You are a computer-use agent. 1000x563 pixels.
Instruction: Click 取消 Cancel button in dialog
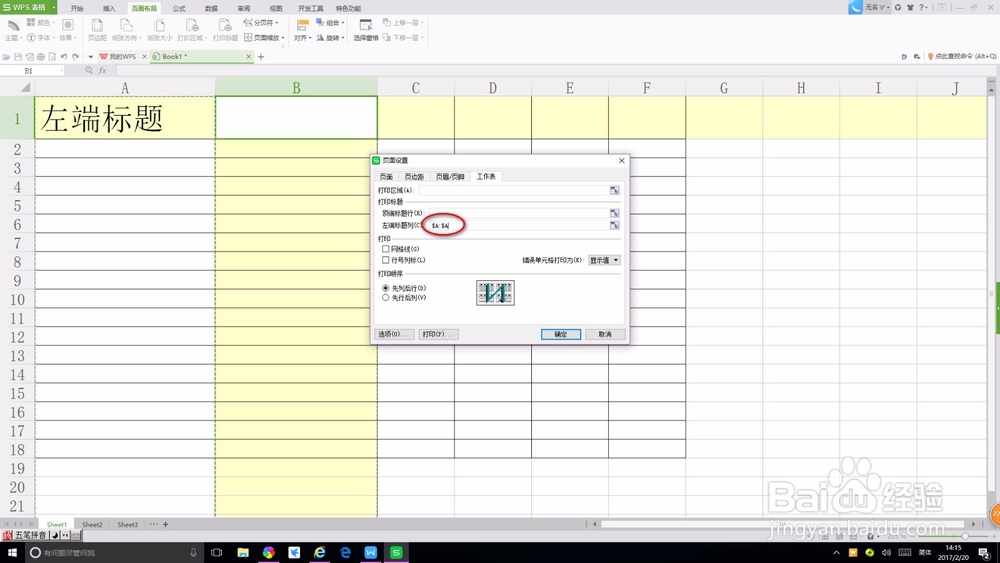pos(605,334)
